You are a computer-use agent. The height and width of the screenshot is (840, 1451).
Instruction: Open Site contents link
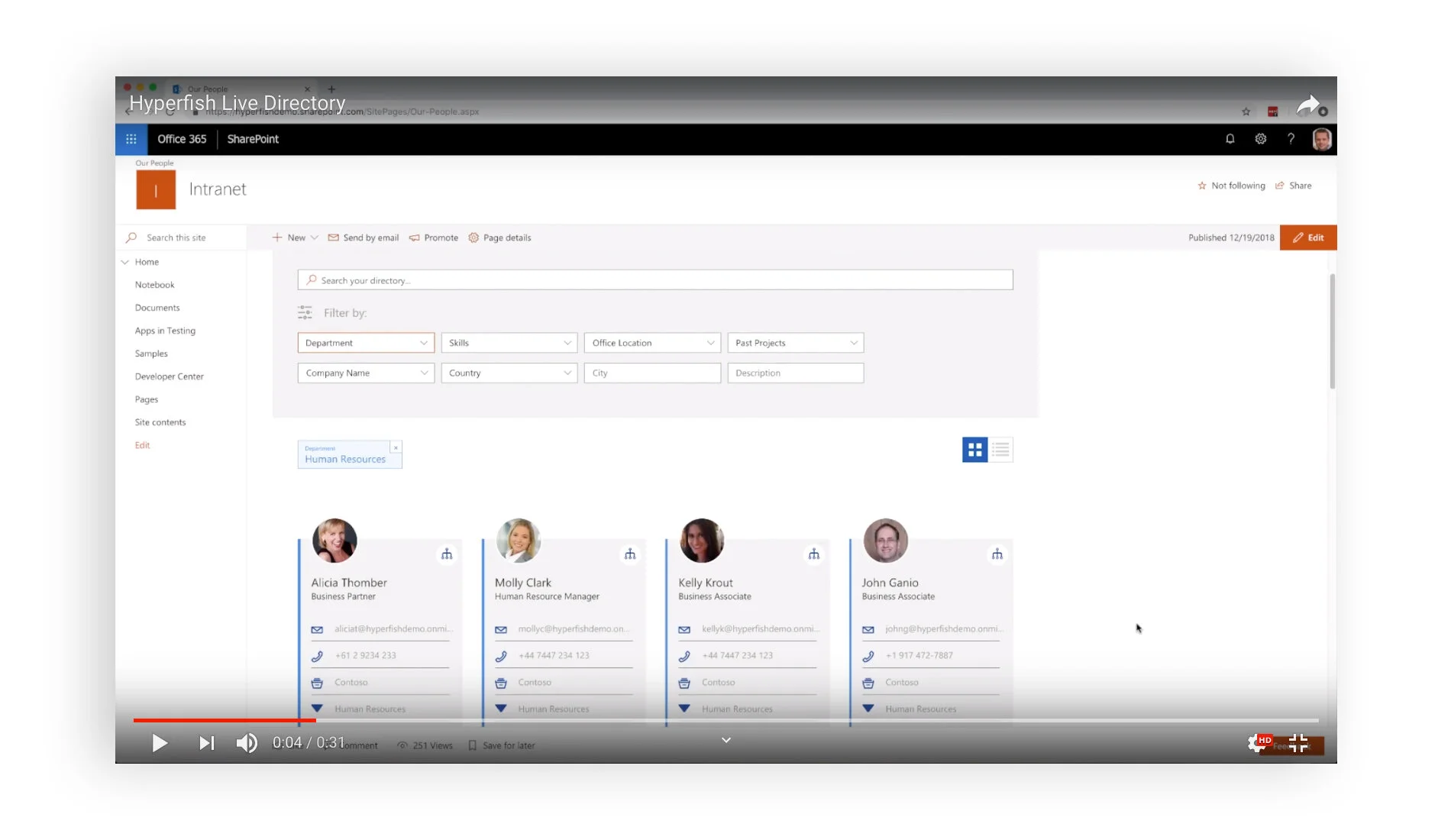pyautogui.click(x=160, y=422)
